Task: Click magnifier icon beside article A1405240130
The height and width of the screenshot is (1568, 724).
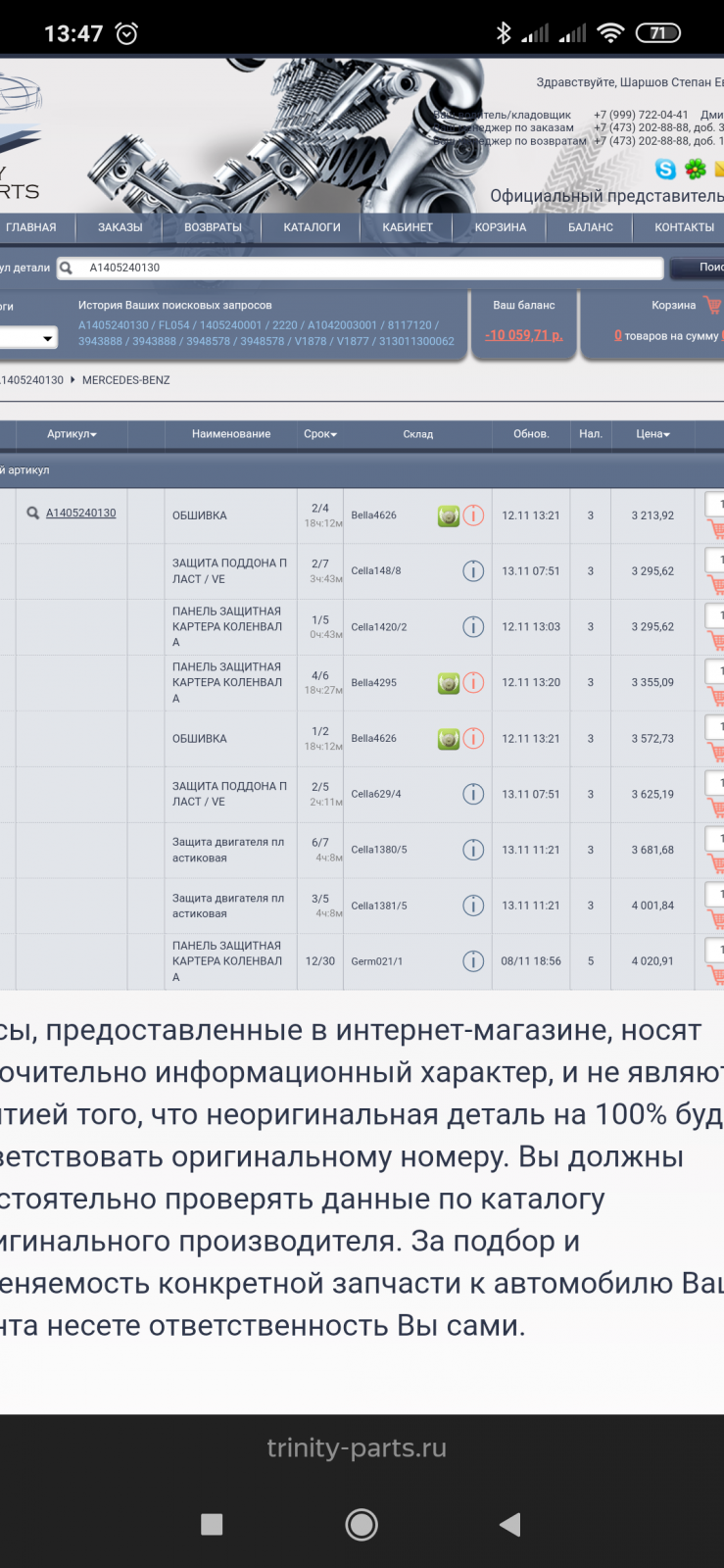Action: (x=32, y=514)
